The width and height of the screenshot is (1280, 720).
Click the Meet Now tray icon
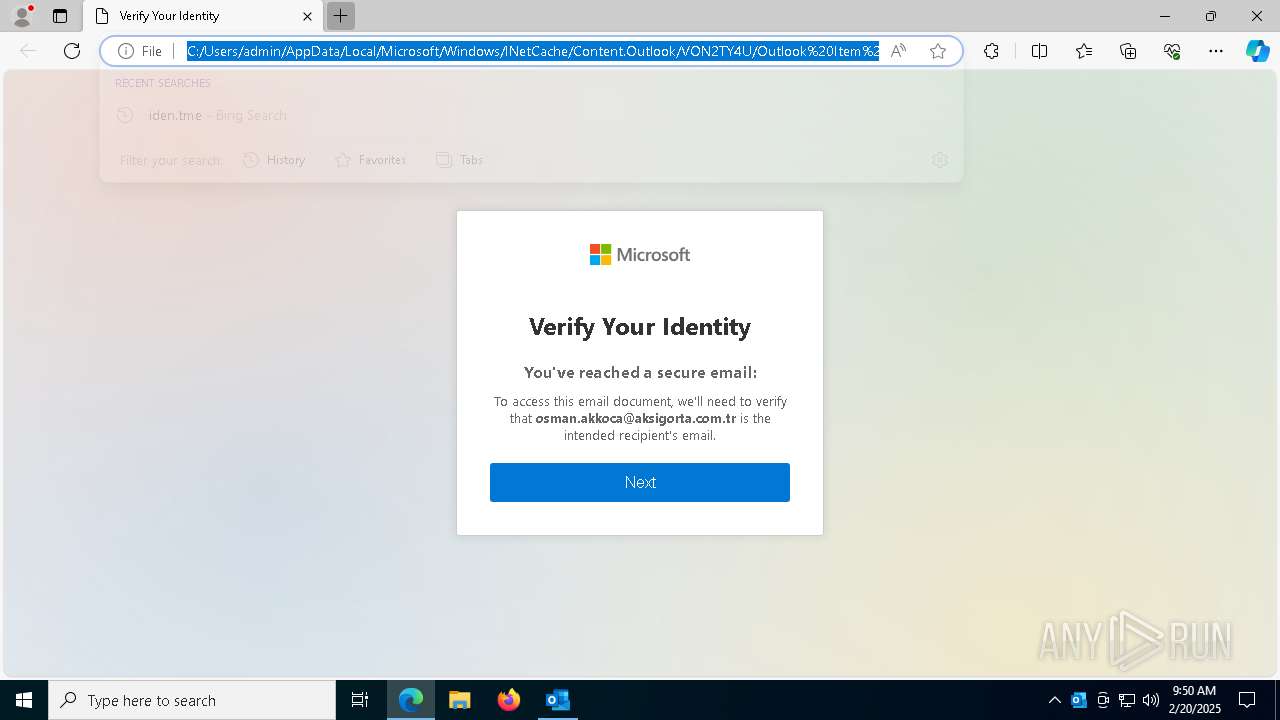pyautogui.click(x=1103, y=700)
